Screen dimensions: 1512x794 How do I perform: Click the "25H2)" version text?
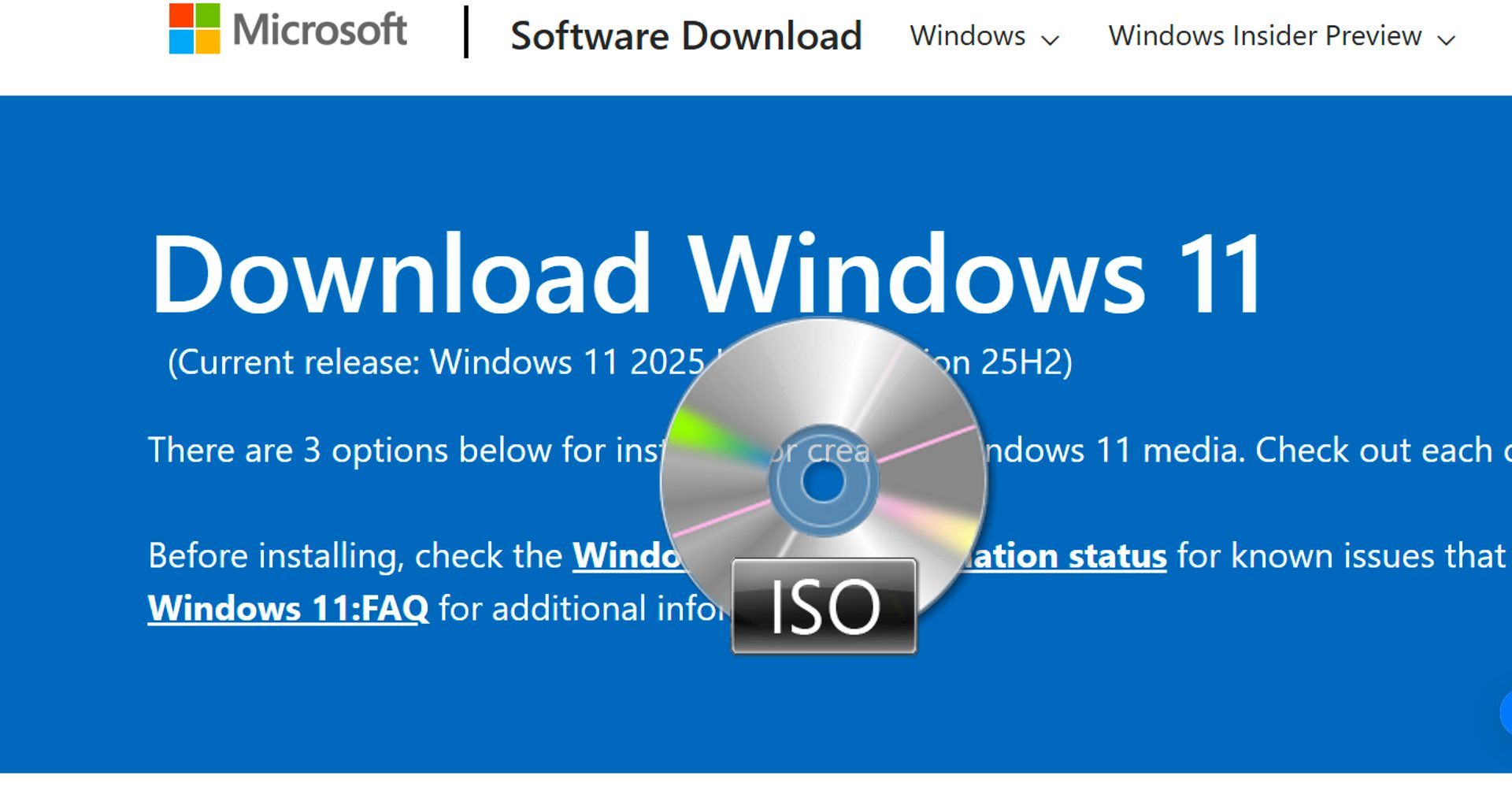point(1025,362)
